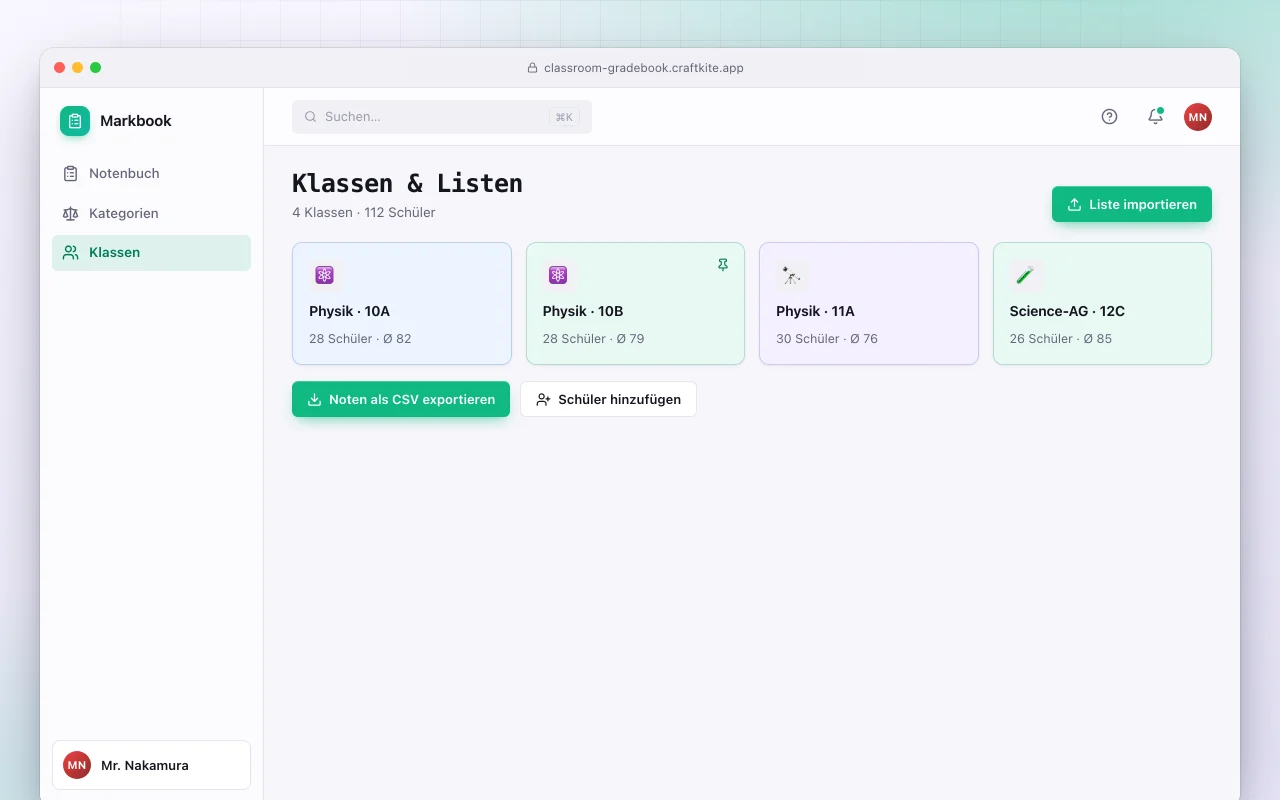The image size is (1280, 800).
Task: Click Schüler hinzufügen button
Action: click(608, 399)
